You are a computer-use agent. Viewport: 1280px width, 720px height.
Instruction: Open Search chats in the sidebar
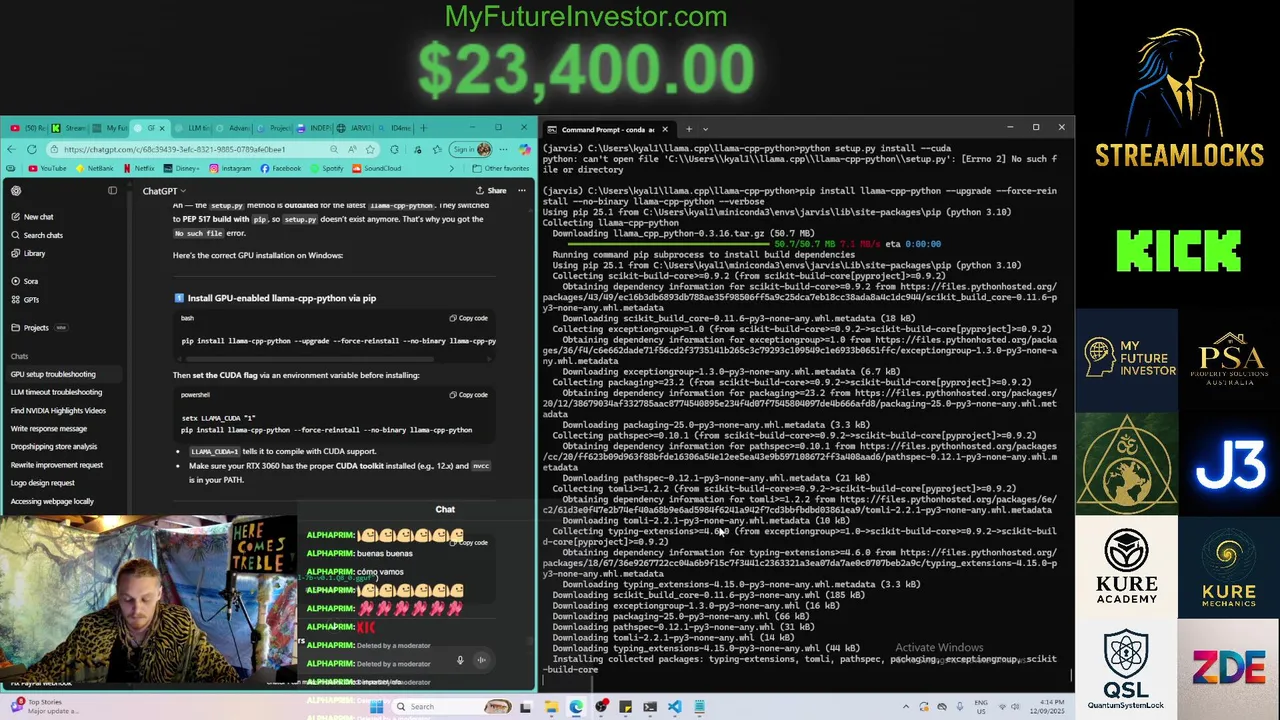click(x=42, y=235)
